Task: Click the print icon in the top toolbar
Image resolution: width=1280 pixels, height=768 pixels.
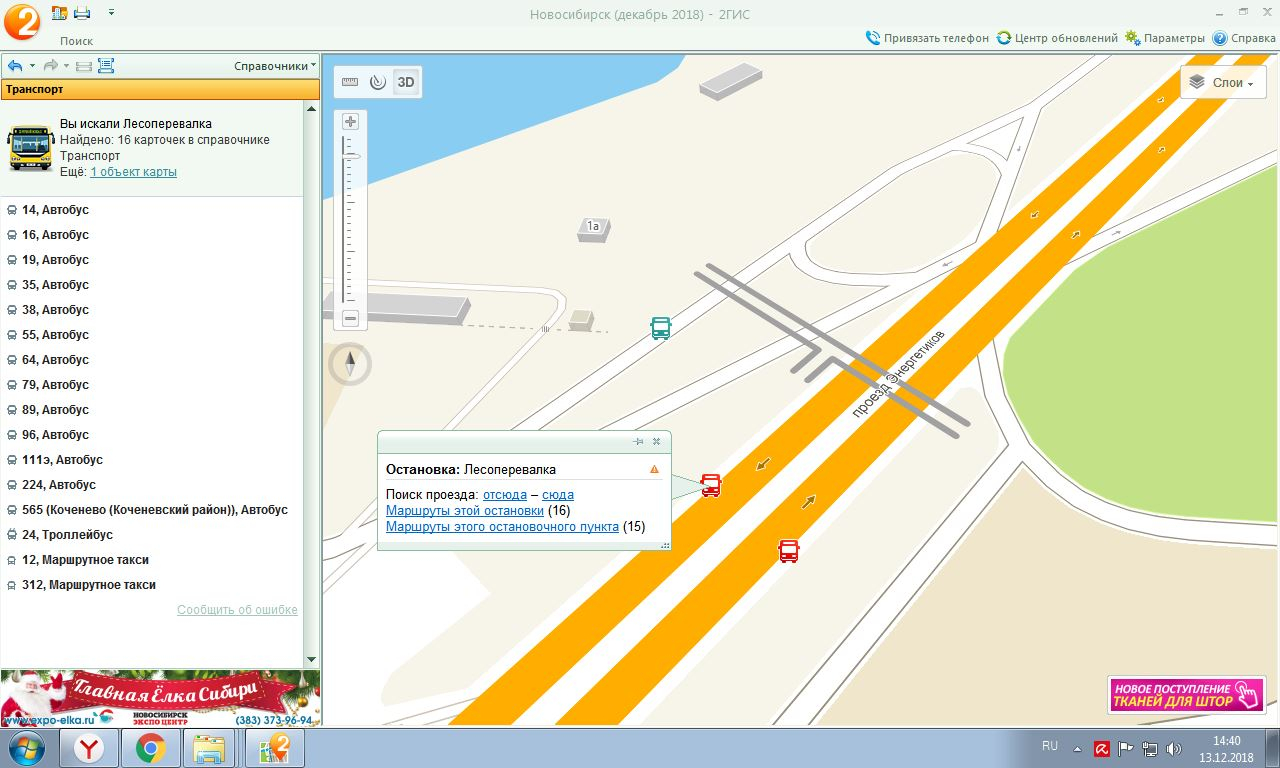Action: tap(82, 13)
